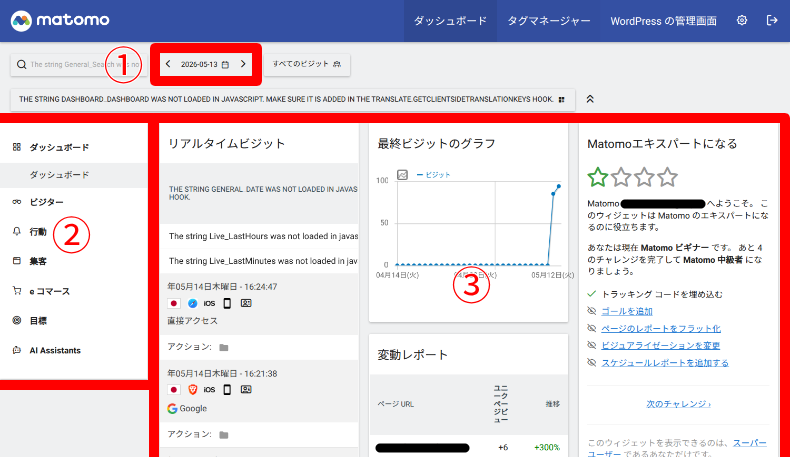Click 直接アクセス referrer text
The image size is (790, 457).
click(192, 321)
